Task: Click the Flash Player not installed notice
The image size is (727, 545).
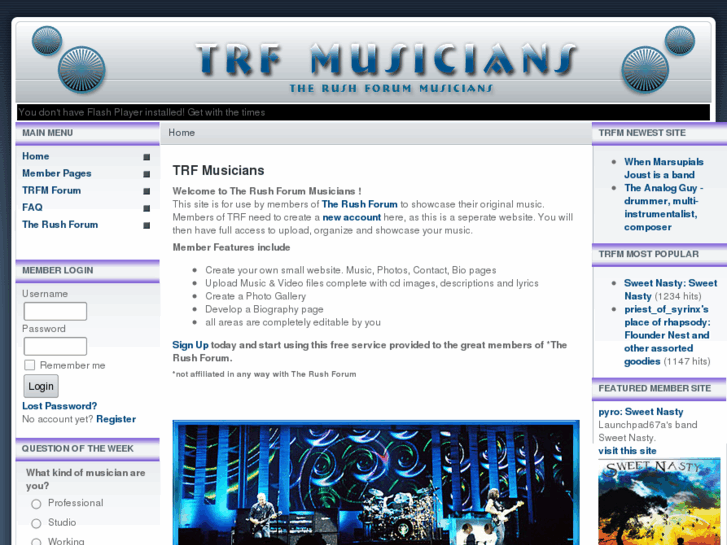Action: click(x=142, y=112)
